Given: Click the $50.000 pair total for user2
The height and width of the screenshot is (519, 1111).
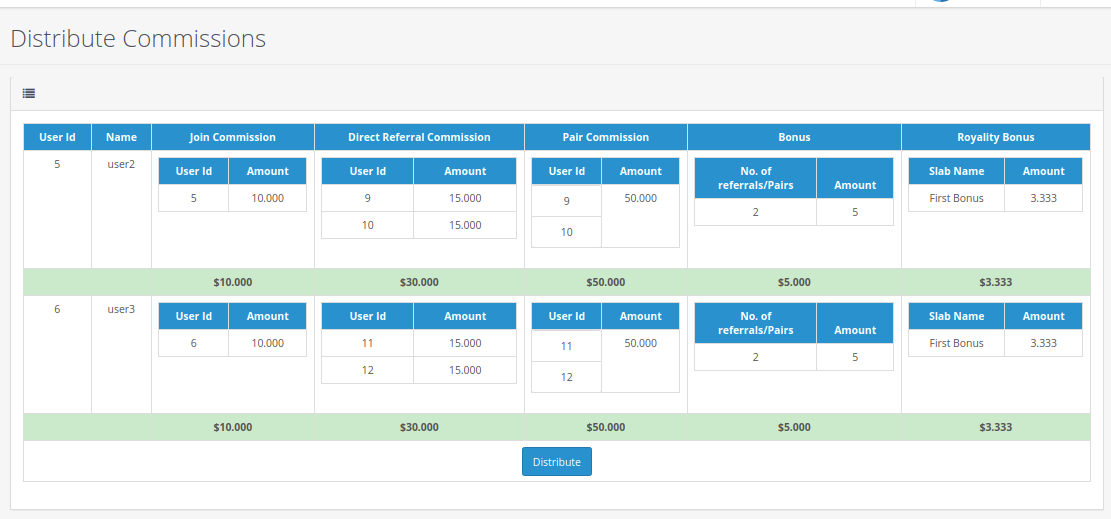Looking at the screenshot, I should [605, 282].
